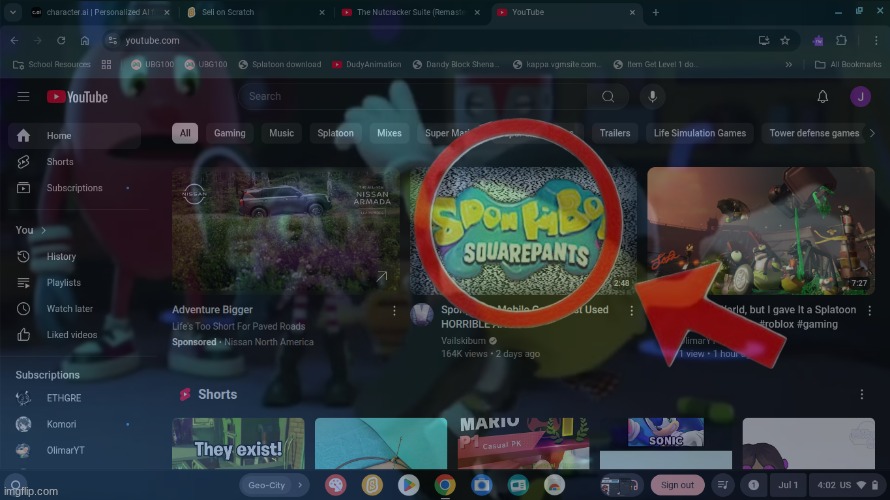This screenshot has width=890, height=500.
Task: Open Splatoon download bookmark
Action: pos(280,65)
